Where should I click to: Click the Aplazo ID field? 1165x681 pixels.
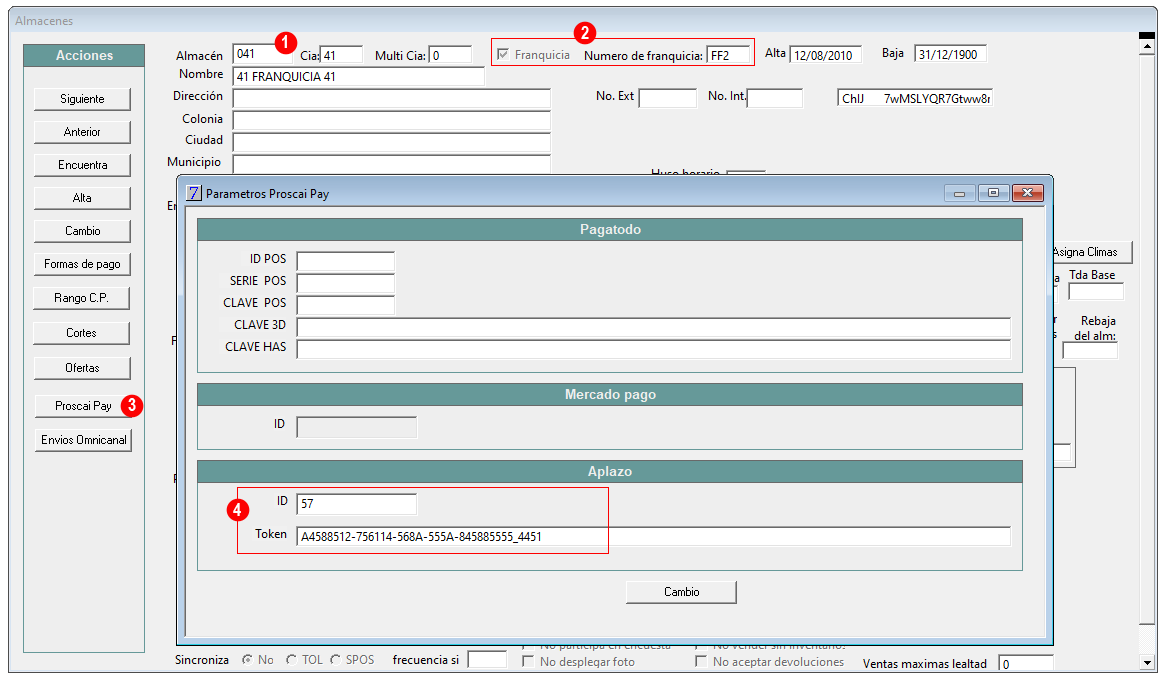click(357, 504)
